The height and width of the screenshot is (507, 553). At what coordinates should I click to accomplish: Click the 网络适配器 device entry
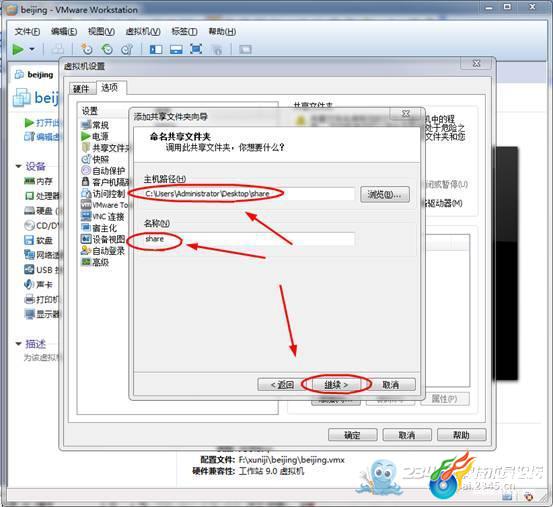[x=42, y=255]
